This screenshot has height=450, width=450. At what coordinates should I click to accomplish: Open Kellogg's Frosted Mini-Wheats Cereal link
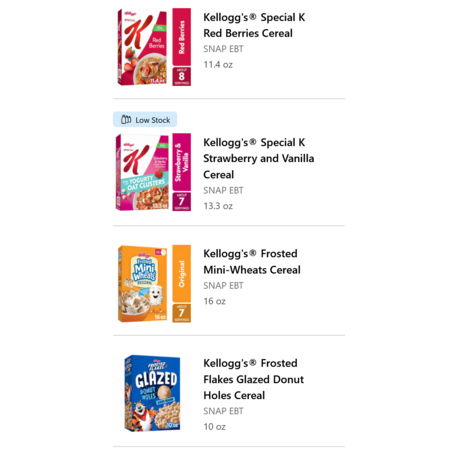pyautogui.click(x=252, y=262)
